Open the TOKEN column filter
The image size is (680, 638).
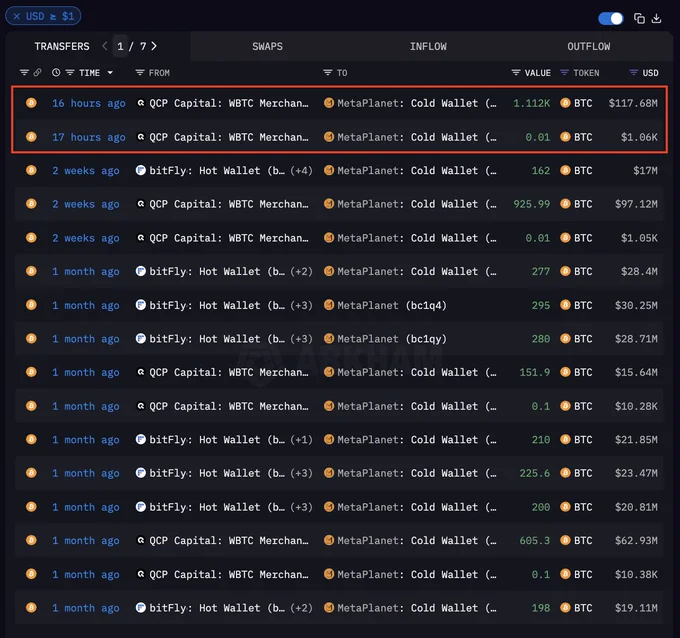click(x=564, y=72)
